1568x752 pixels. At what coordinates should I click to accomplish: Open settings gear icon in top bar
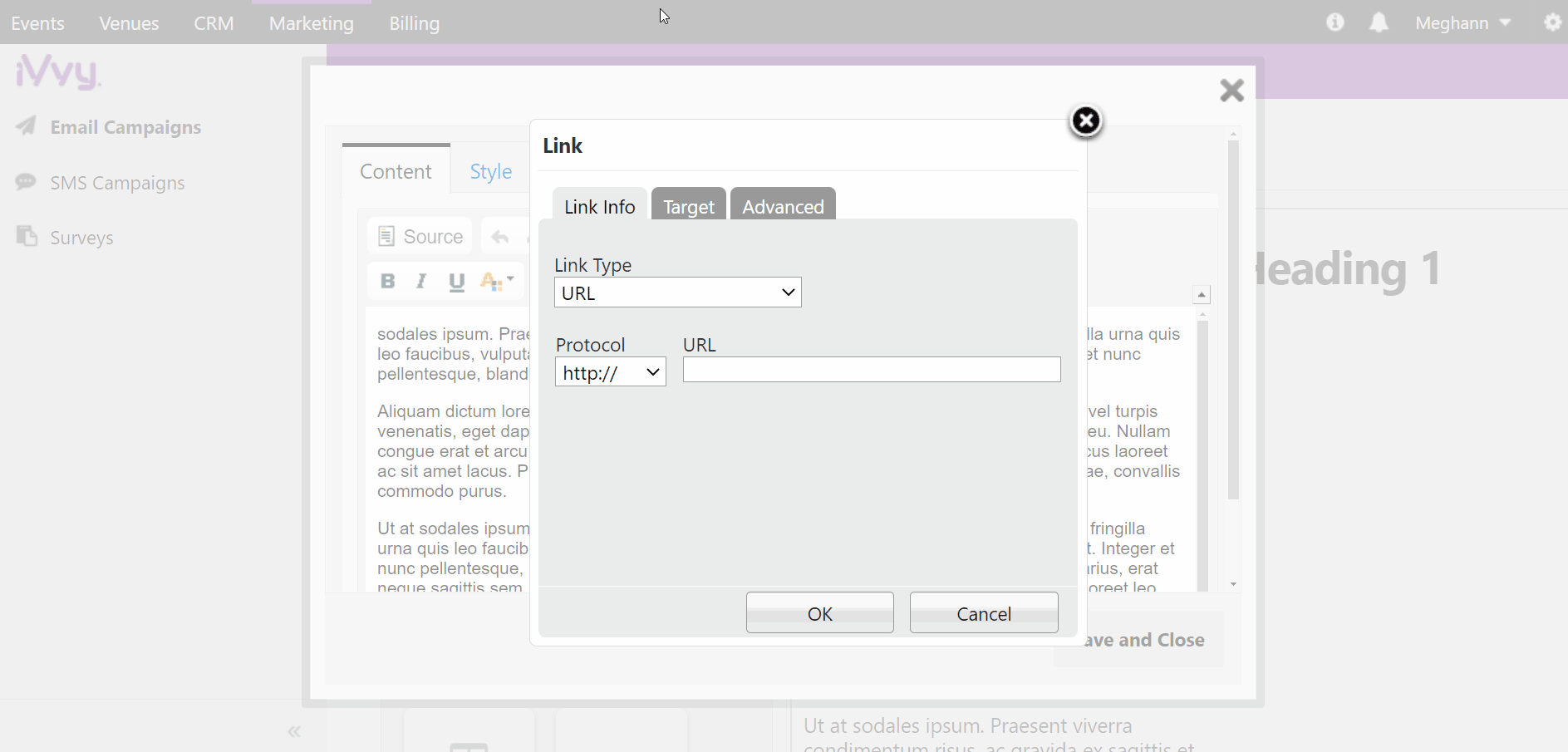pyautogui.click(x=1552, y=22)
